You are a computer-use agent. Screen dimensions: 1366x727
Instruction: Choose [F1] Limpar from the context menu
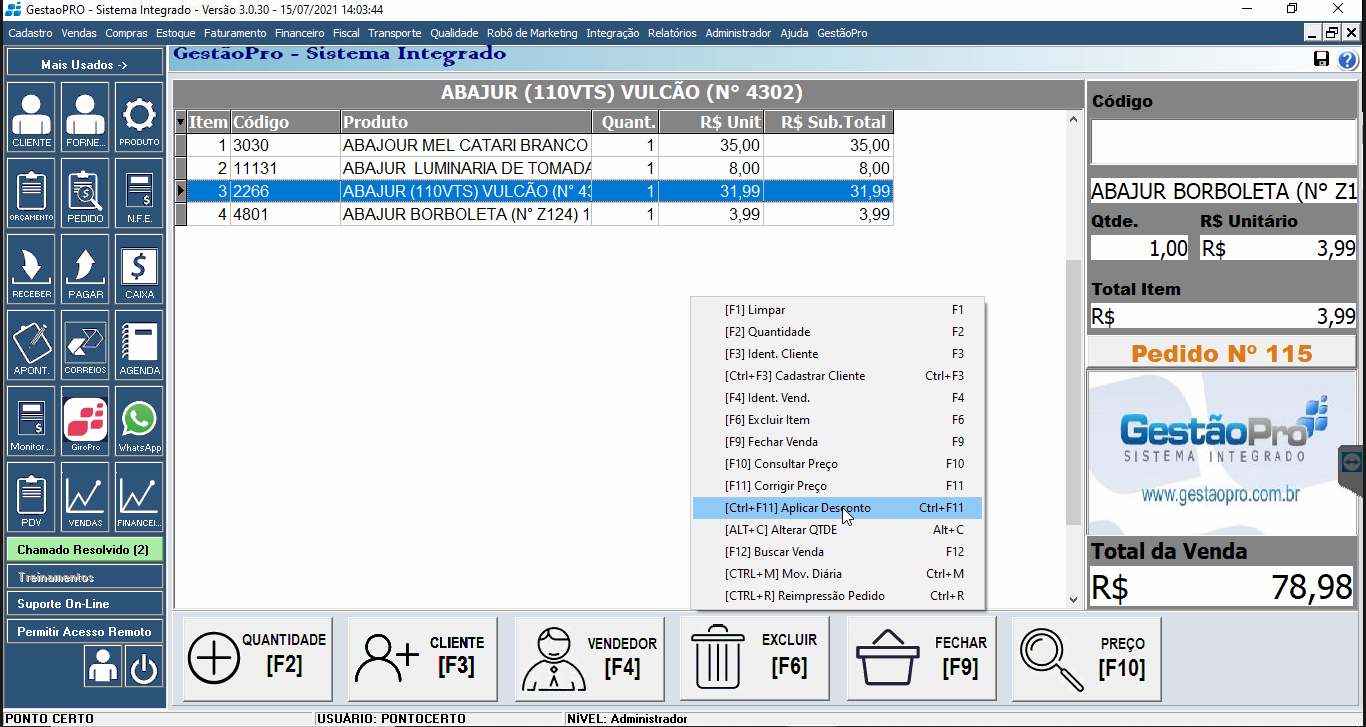[838, 310]
